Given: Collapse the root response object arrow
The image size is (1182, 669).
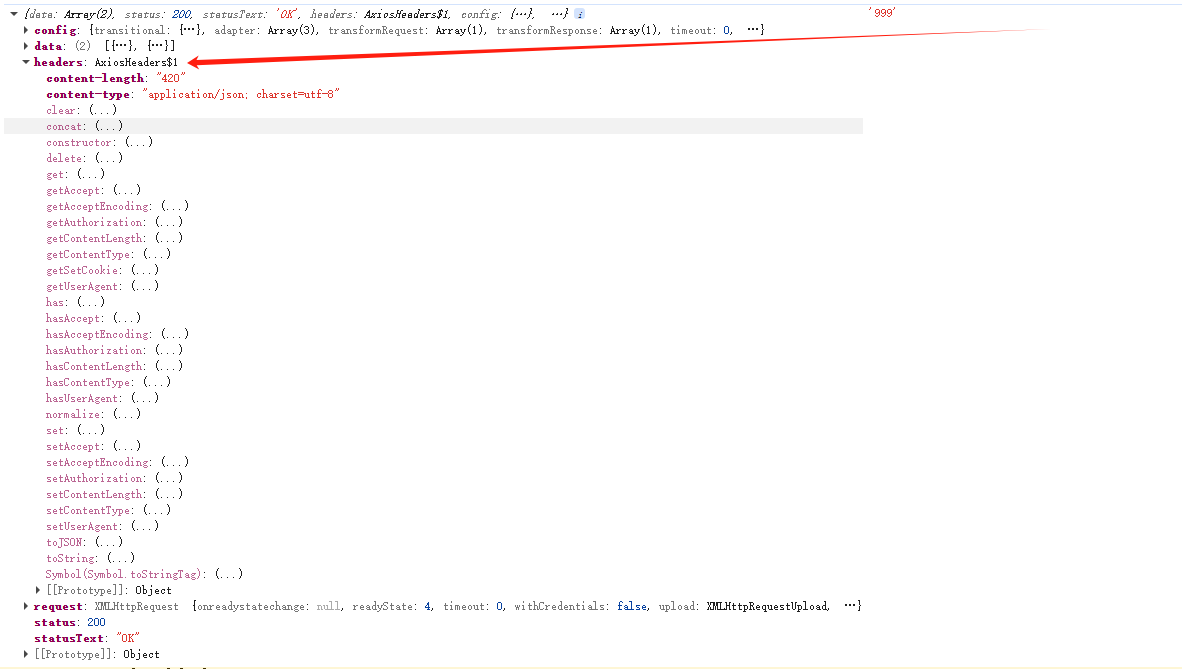Looking at the screenshot, I should [14, 14].
